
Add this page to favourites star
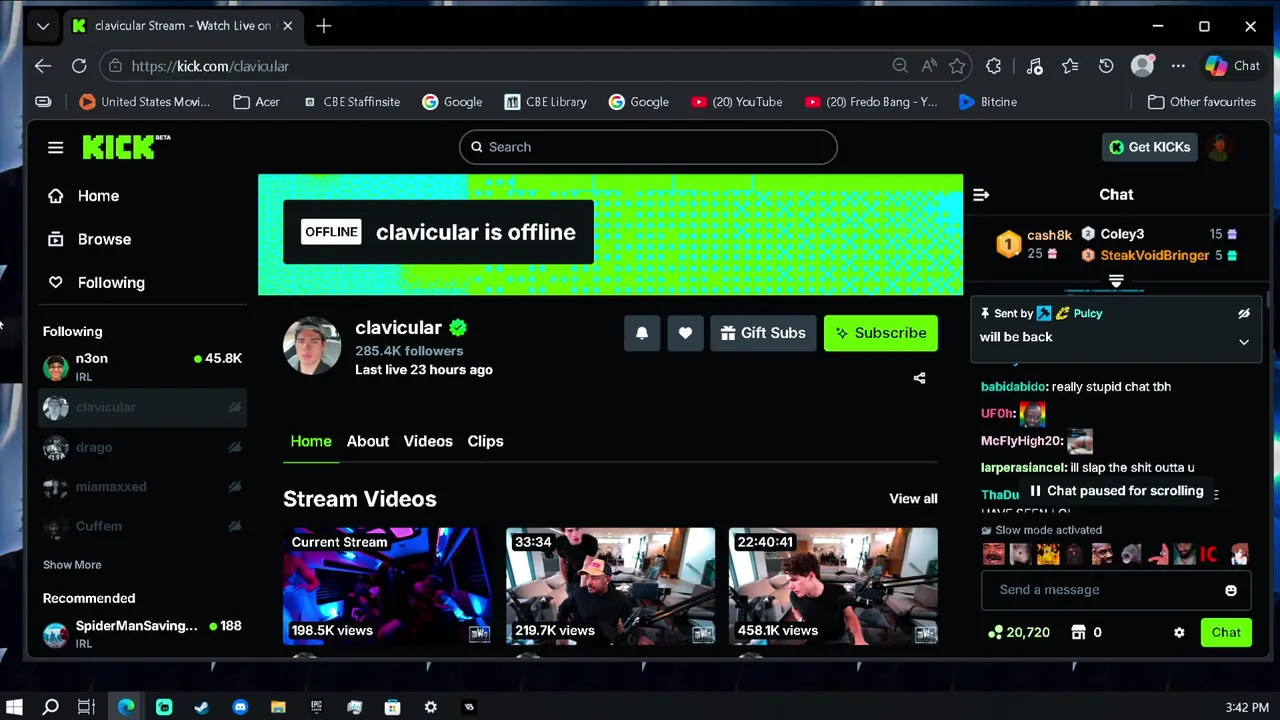point(957,66)
